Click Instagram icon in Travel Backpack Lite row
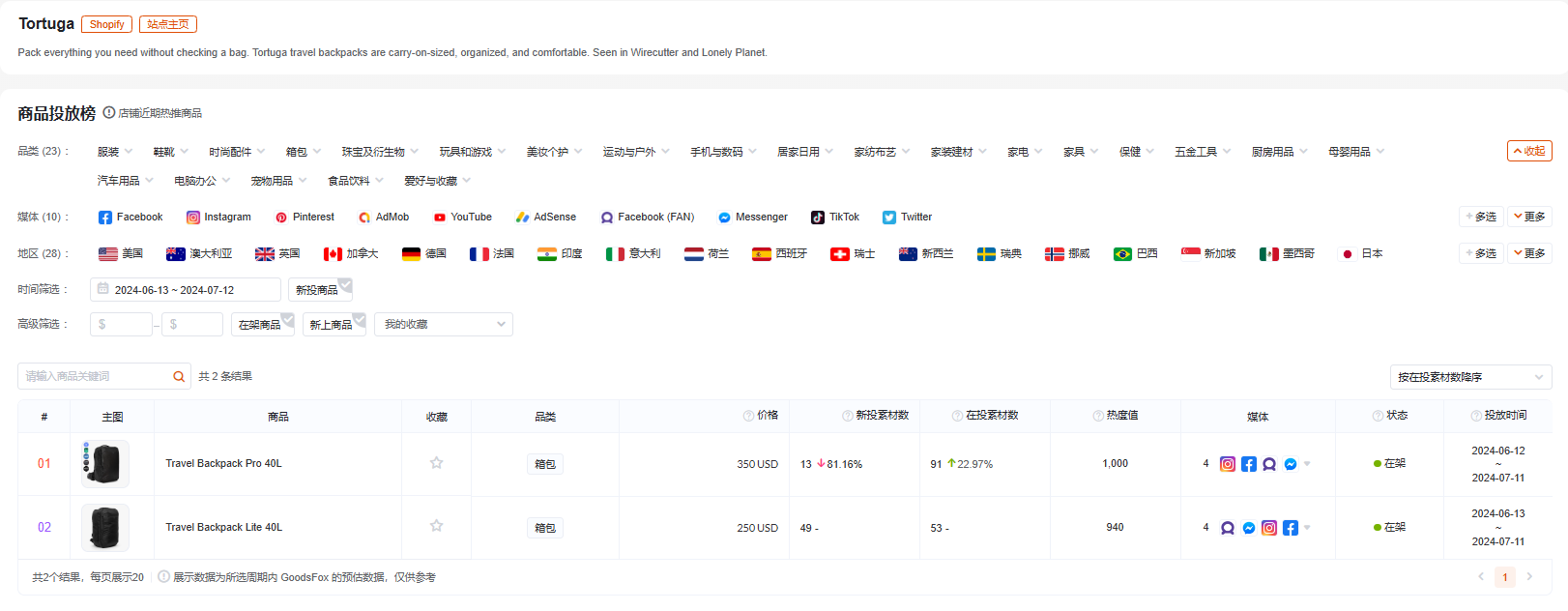Screen dimensions: 1568x611 (1269, 528)
